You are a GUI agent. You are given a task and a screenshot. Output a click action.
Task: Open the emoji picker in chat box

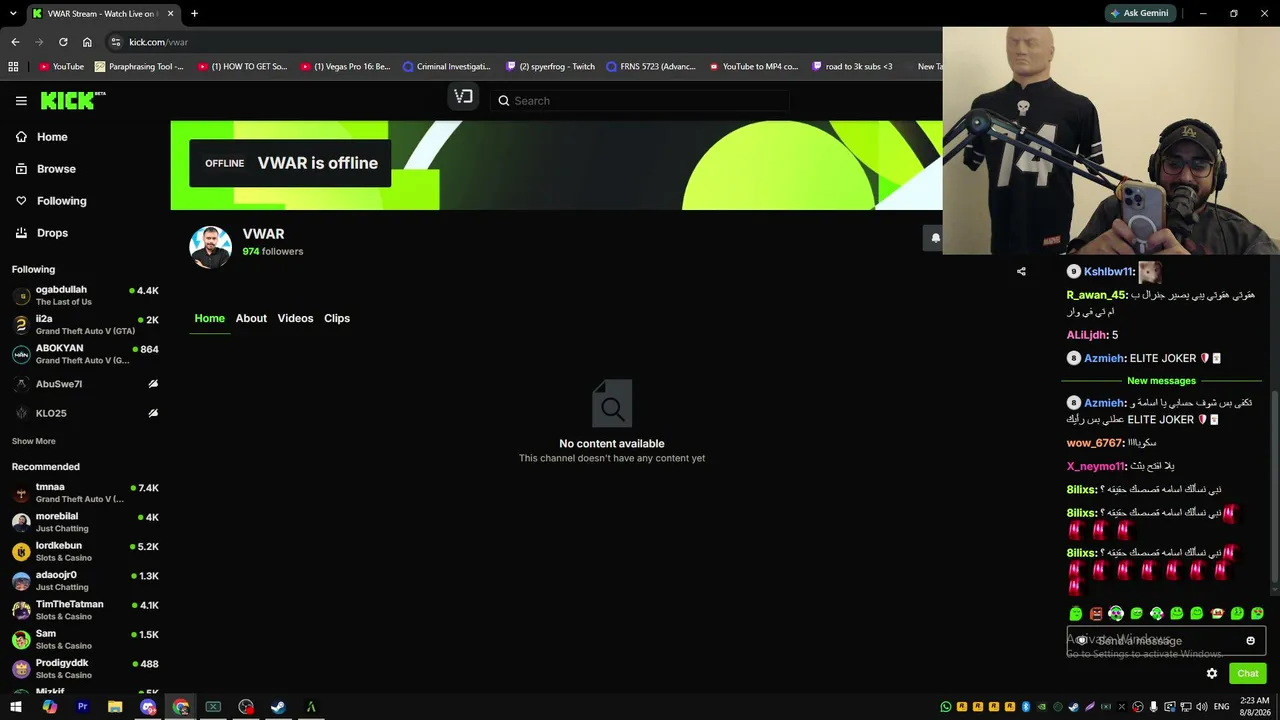point(1250,641)
